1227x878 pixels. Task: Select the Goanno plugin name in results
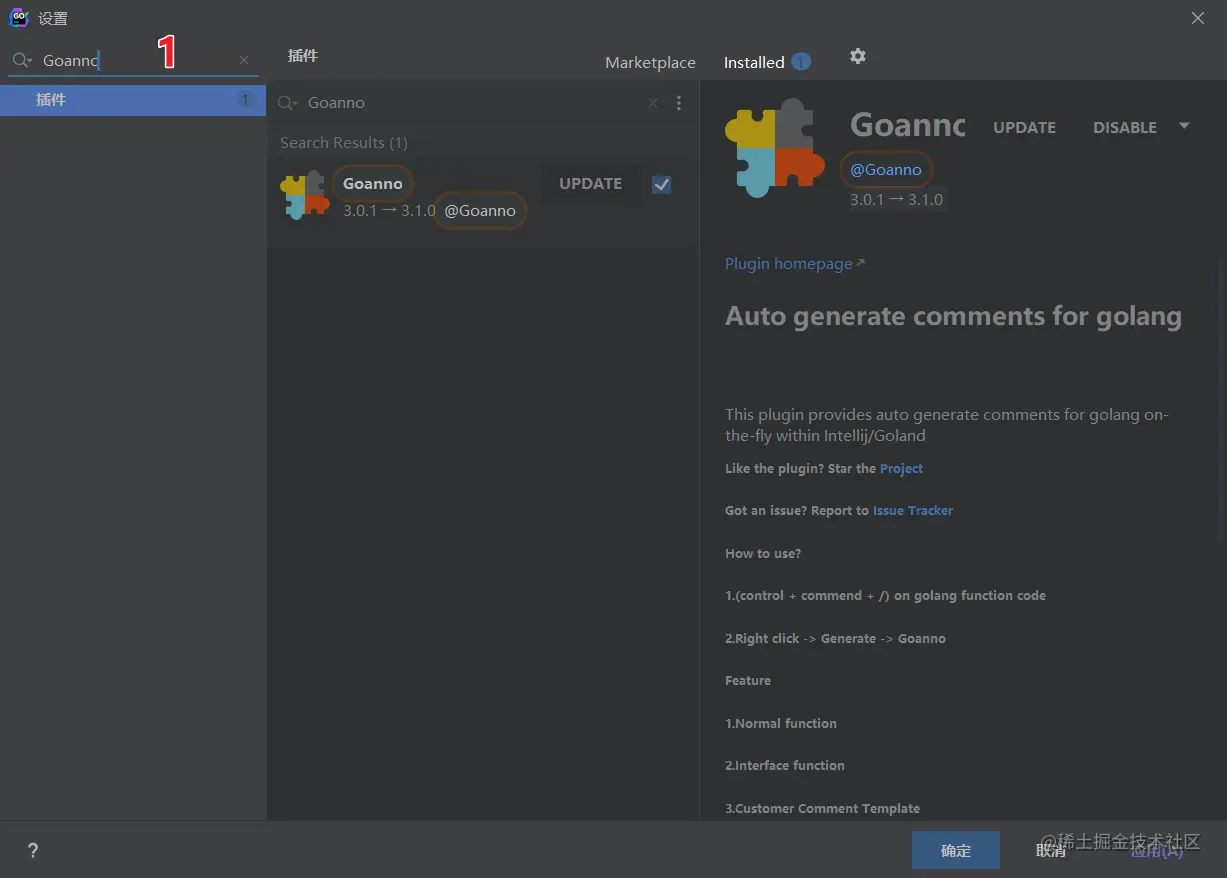[373, 184]
